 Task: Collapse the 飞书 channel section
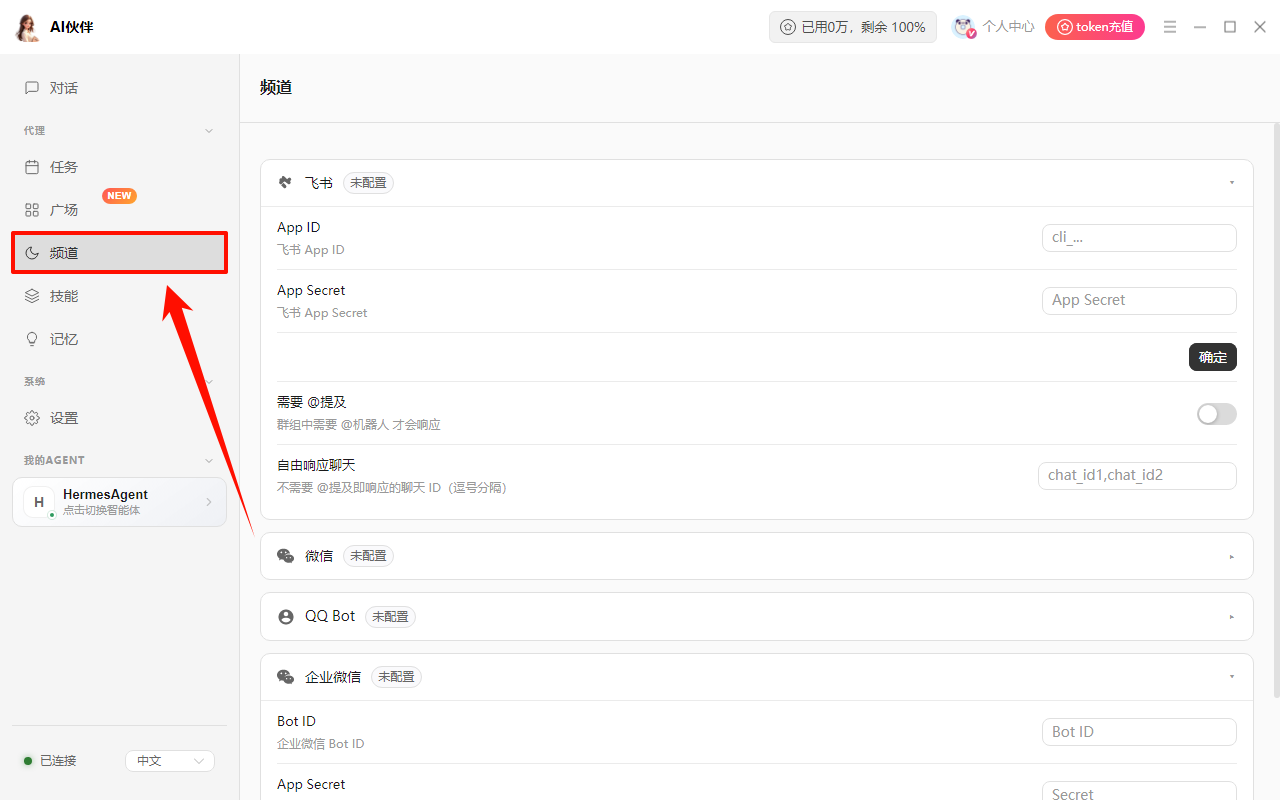pyautogui.click(x=1232, y=183)
